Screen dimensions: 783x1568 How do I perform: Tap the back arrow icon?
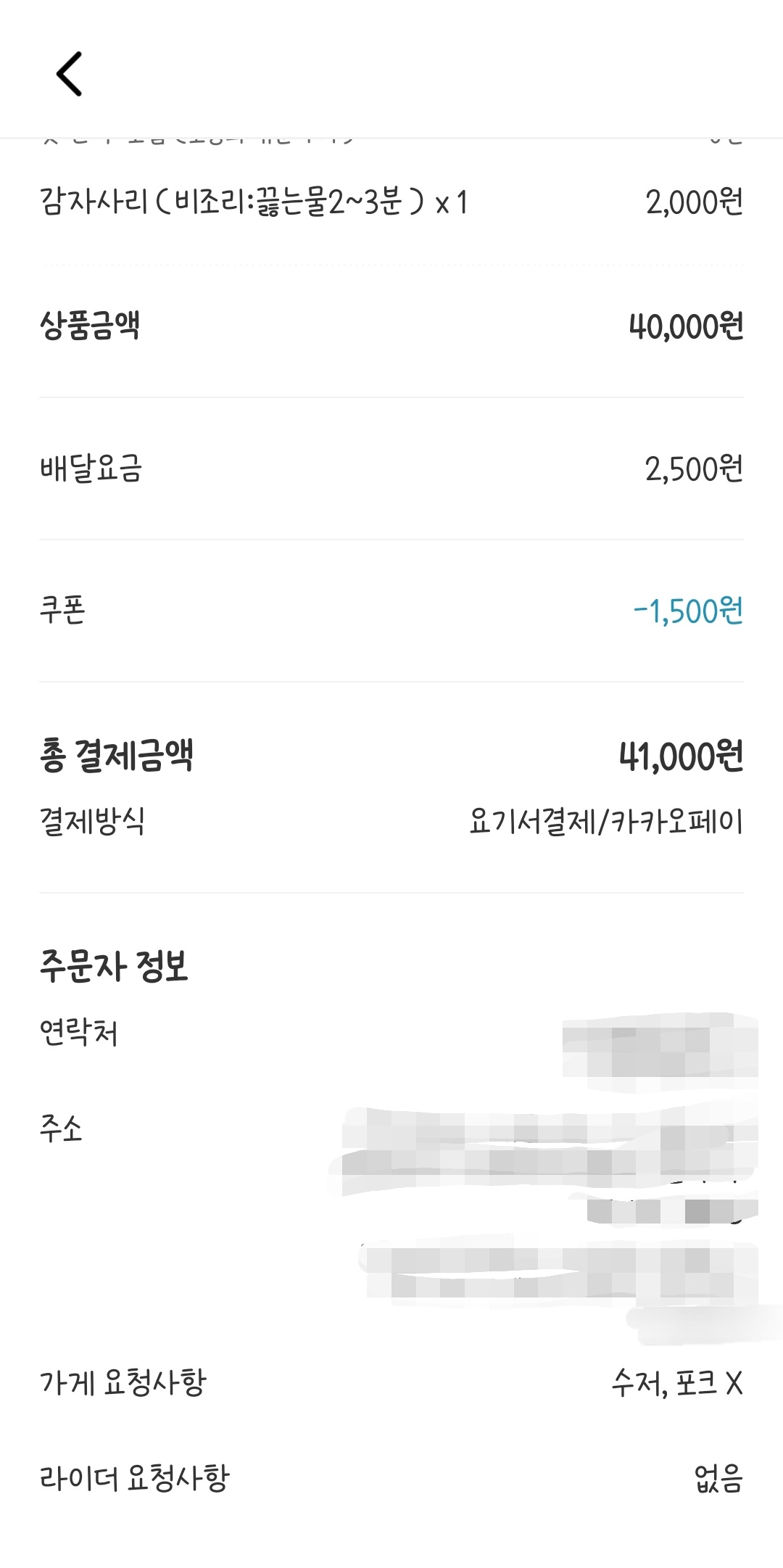click(x=70, y=74)
